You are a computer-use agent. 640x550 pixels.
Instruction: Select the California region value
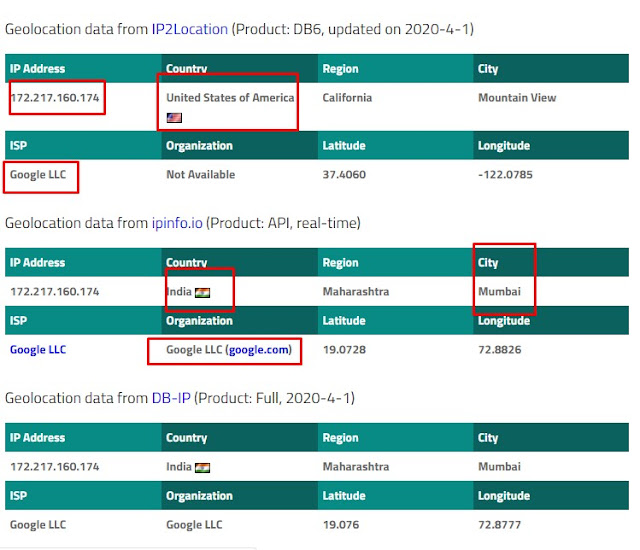(347, 98)
